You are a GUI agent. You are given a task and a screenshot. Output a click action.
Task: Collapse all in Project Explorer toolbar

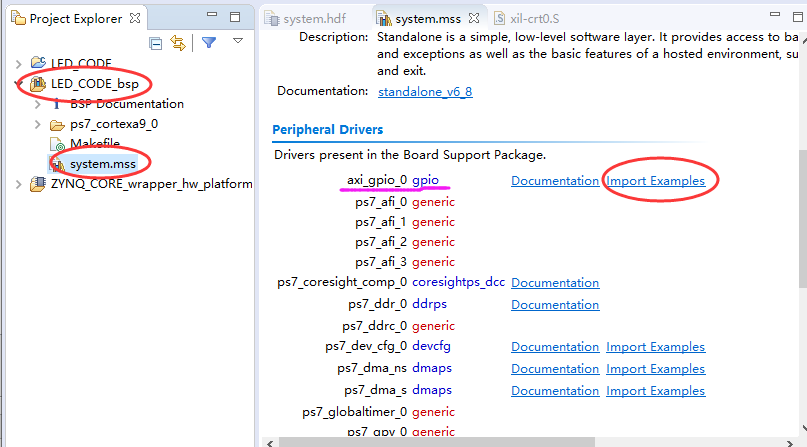click(x=155, y=43)
